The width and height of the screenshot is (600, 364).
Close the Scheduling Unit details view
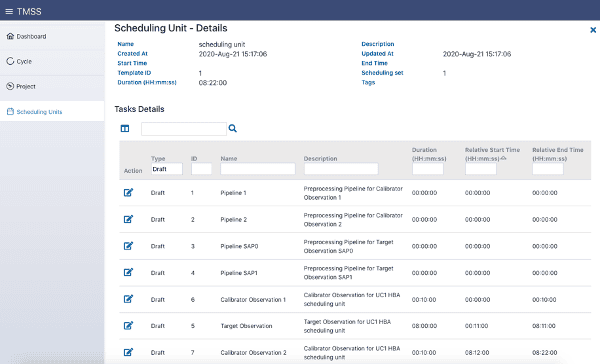tap(593, 30)
